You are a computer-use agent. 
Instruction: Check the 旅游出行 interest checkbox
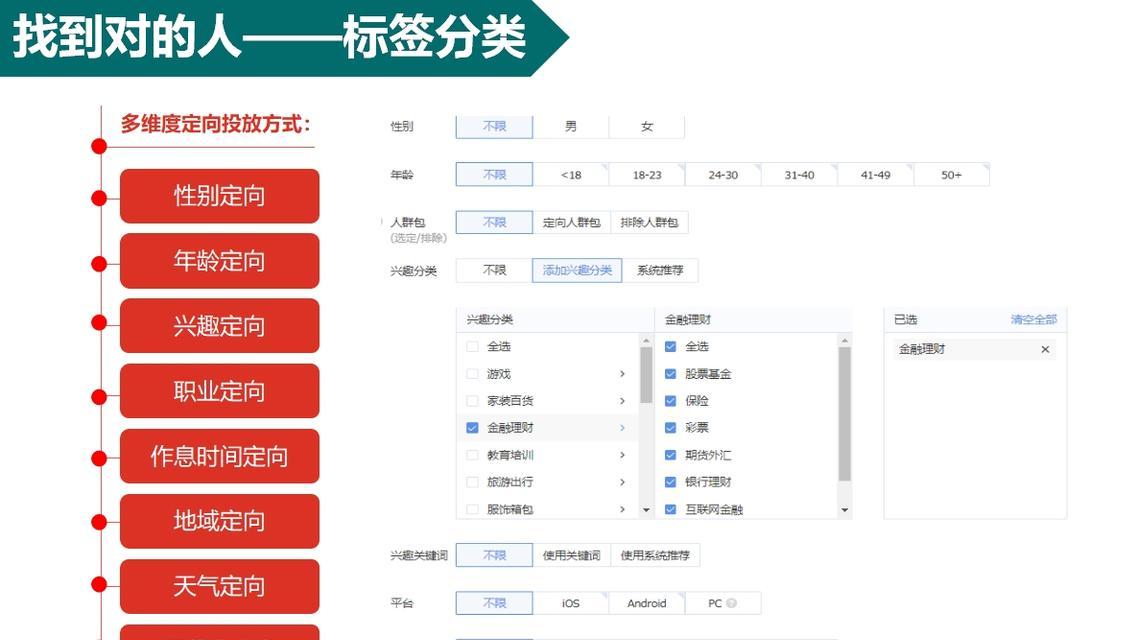(x=472, y=482)
